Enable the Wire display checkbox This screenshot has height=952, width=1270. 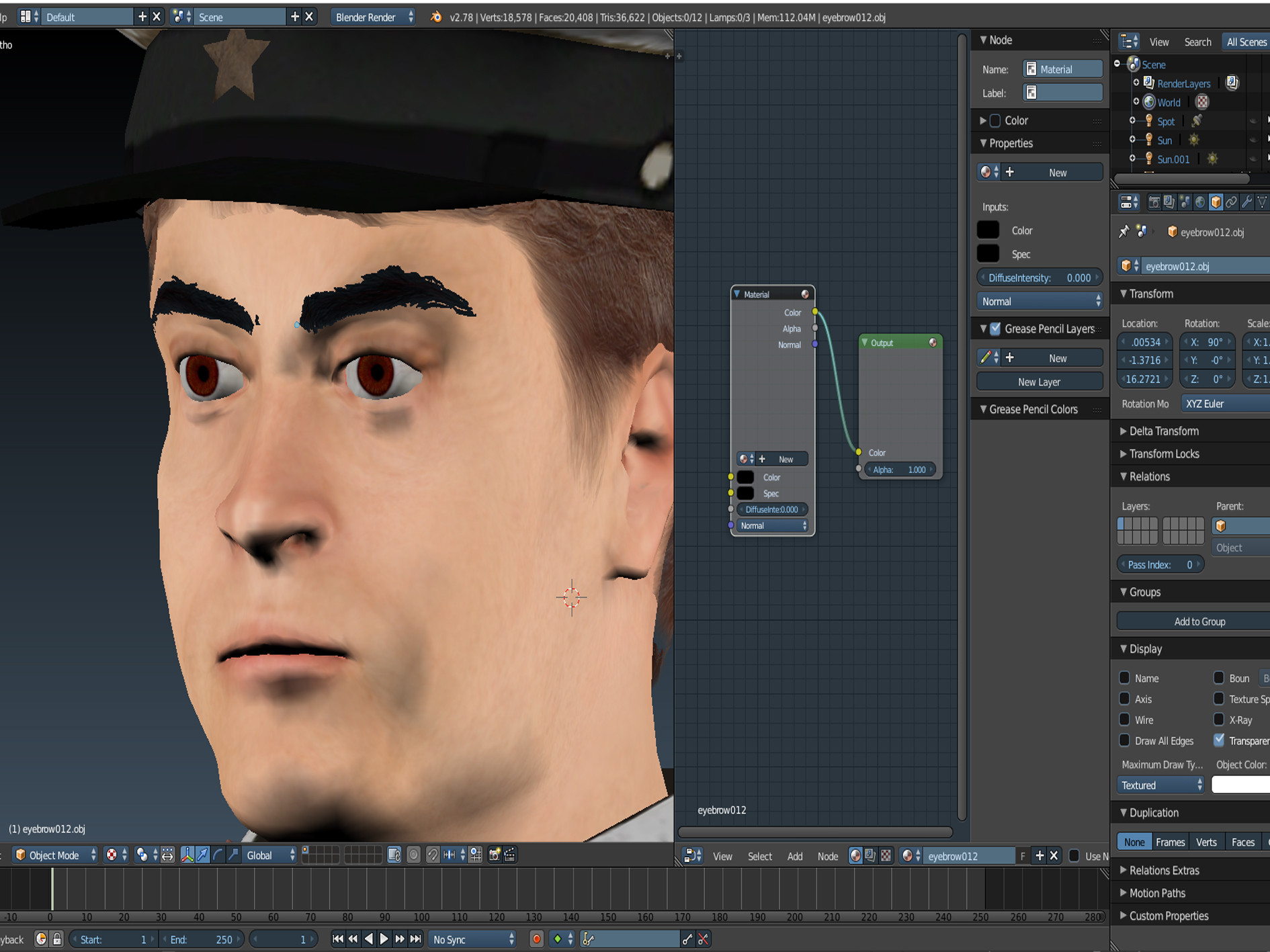point(1124,720)
